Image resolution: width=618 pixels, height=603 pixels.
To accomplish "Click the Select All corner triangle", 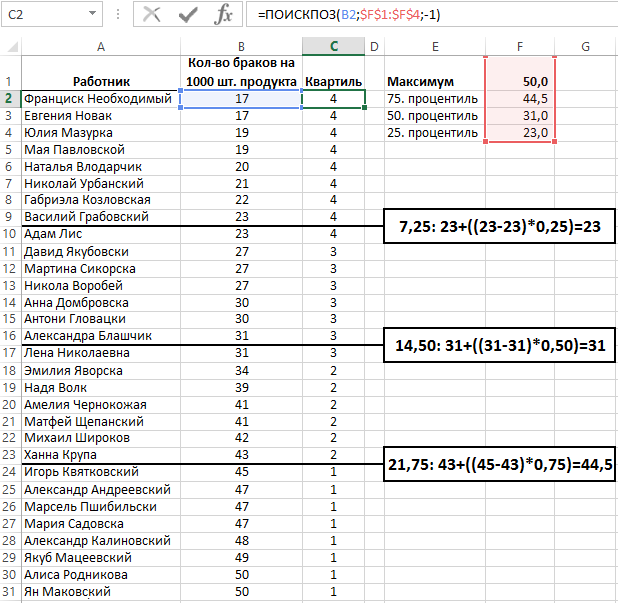I will click(10, 47).
